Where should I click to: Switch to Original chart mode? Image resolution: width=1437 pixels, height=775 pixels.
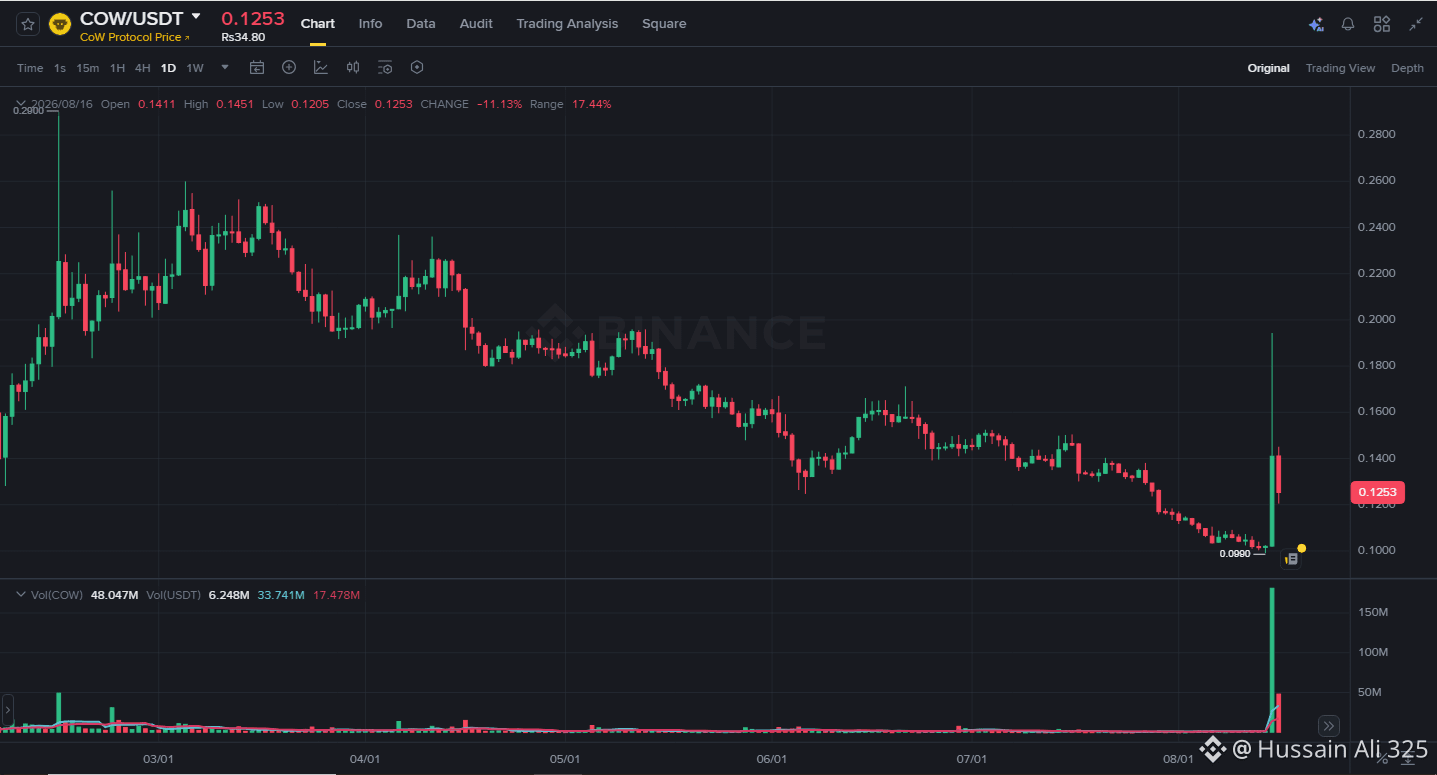click(x=1268, y=68)
